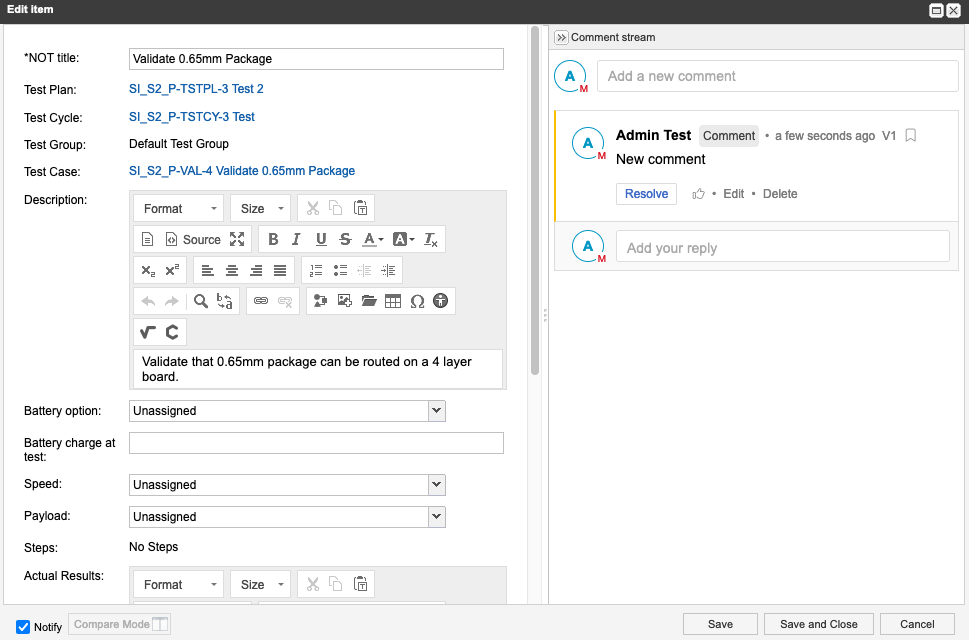
Task: Click the Add a new comment field
Action: [x=772, y=76]
